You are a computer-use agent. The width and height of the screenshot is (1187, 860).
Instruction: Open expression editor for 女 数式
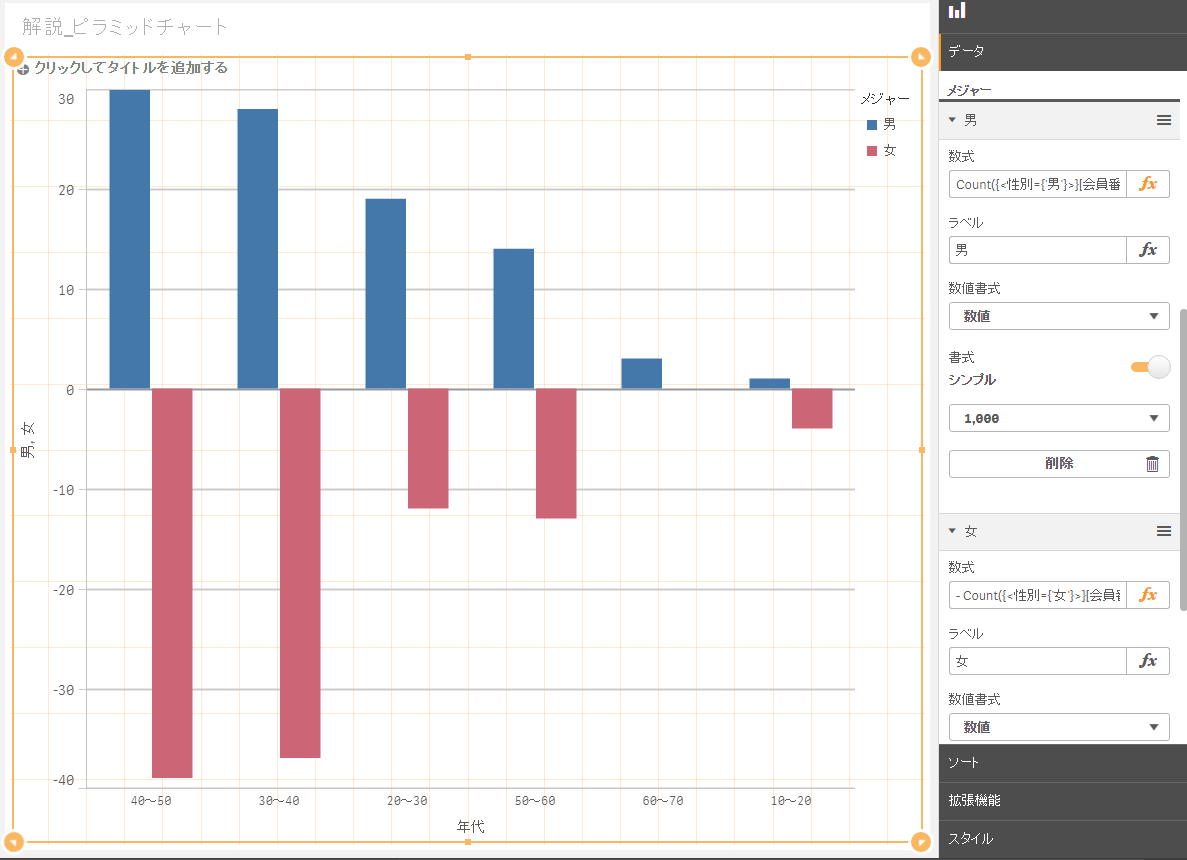(1148, 595)
